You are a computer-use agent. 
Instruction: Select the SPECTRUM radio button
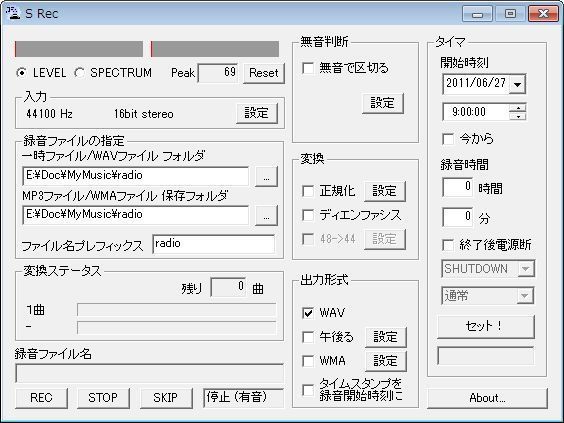click(79, 73)
